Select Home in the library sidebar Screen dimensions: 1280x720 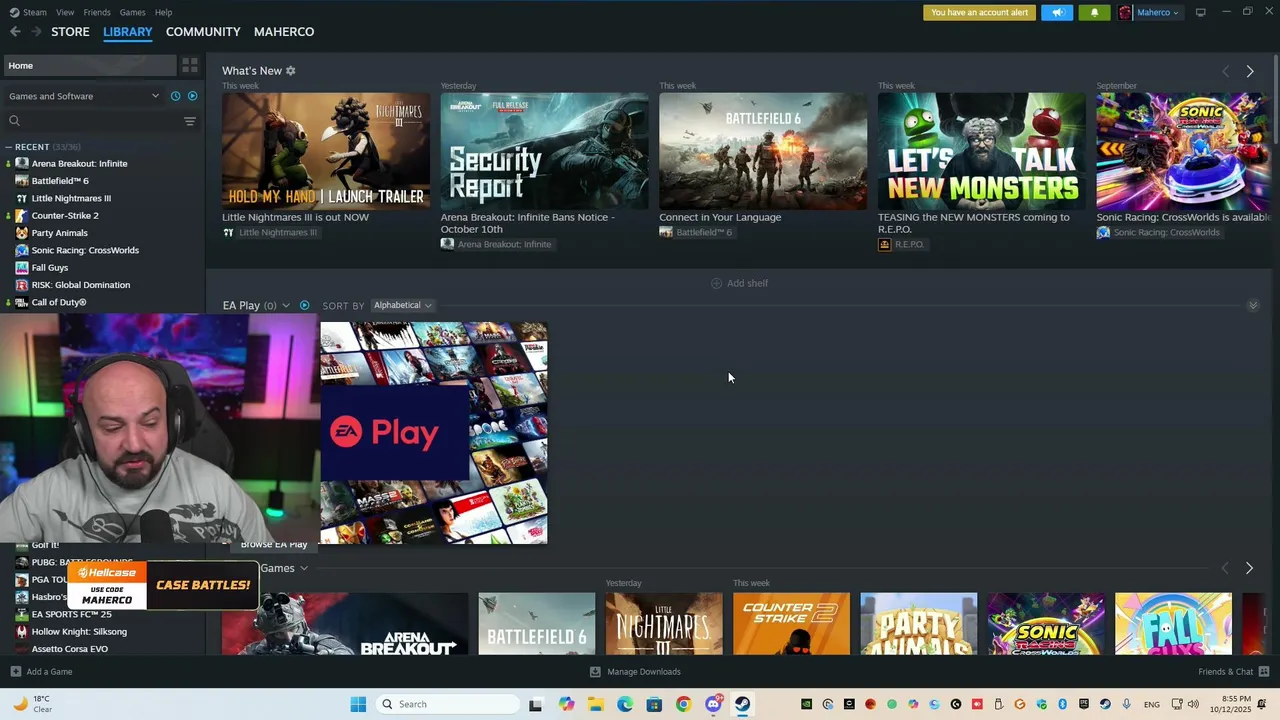click(90, 65)
